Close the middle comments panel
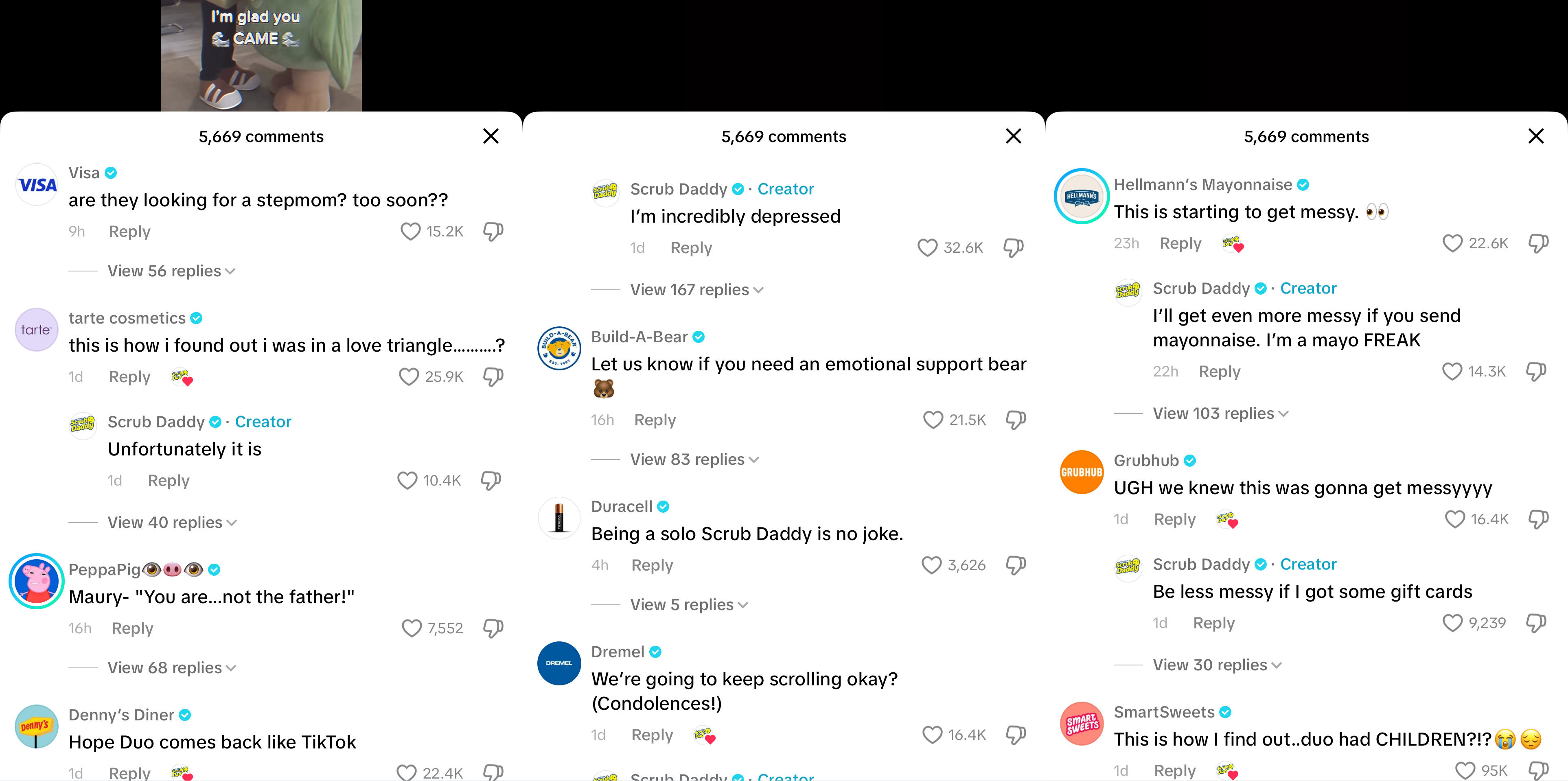The width and height of the screenshot is (1568, 781). point(1014,136)
